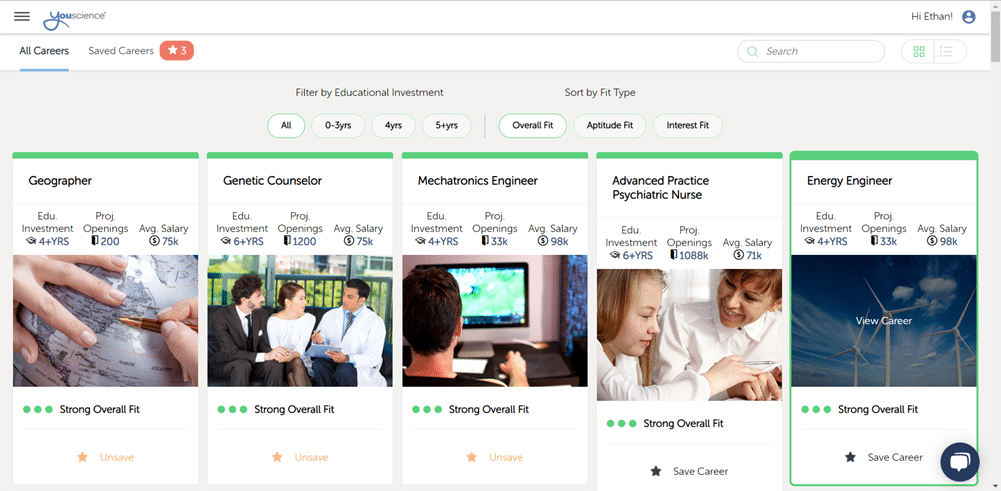Image resolution: width=1001 pixels, height=491 pixels.
Task: Click the star icon on Mechatronics Engineer Unsave
Action: (472, 457)
